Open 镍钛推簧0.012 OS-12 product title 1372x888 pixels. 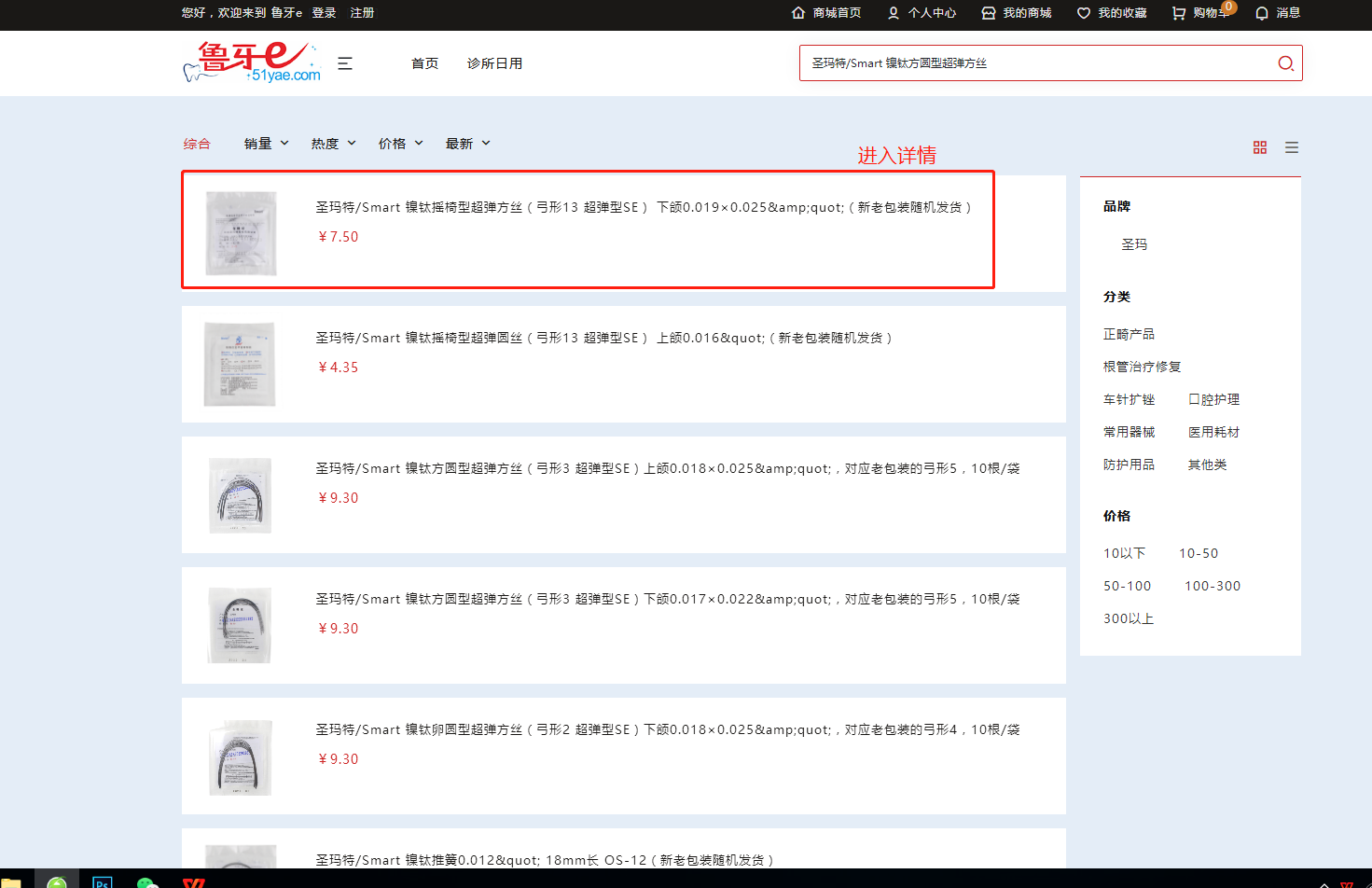[x=545, y=860]
